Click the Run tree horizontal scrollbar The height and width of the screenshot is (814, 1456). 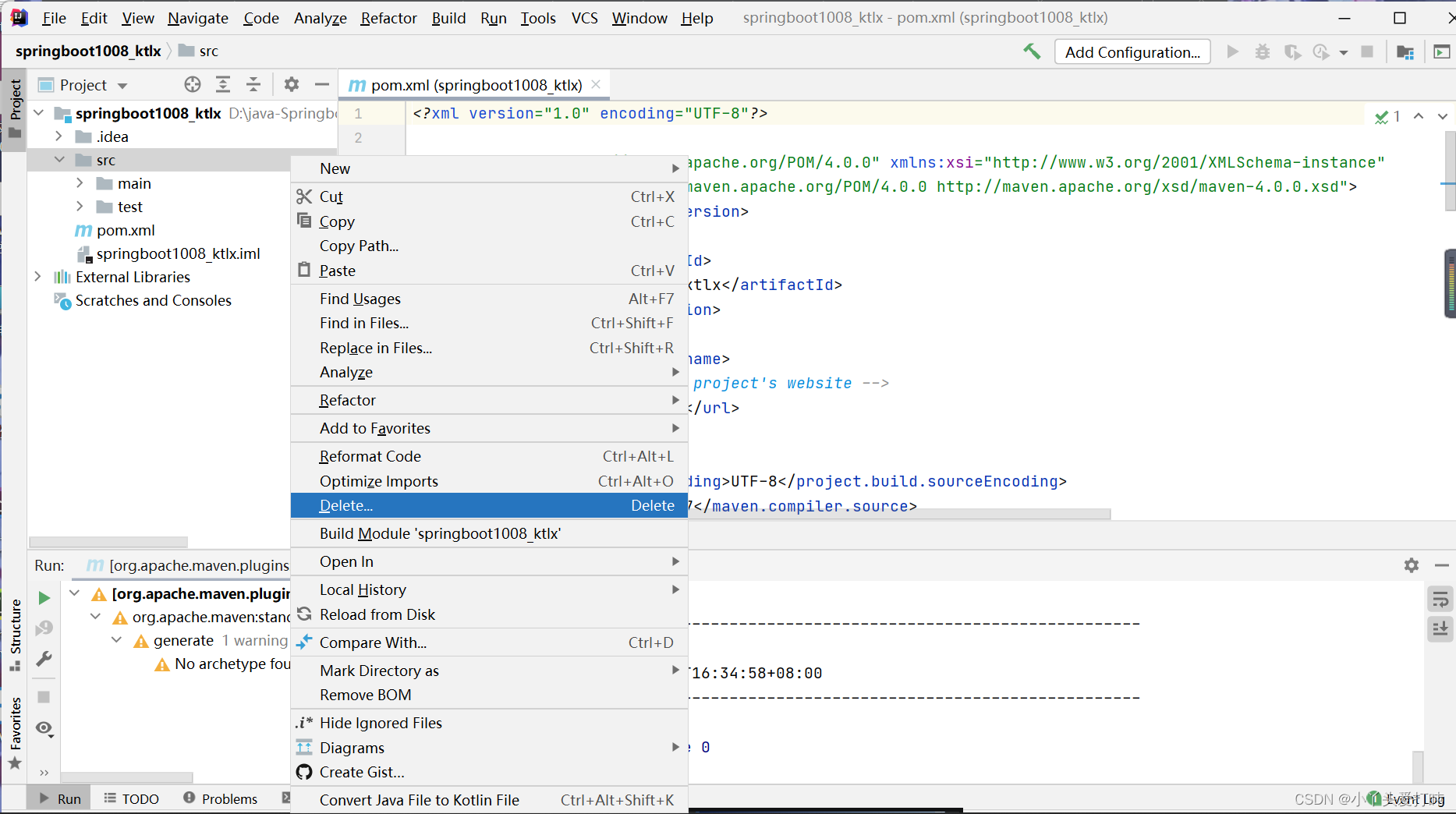(x=126, y=777)
